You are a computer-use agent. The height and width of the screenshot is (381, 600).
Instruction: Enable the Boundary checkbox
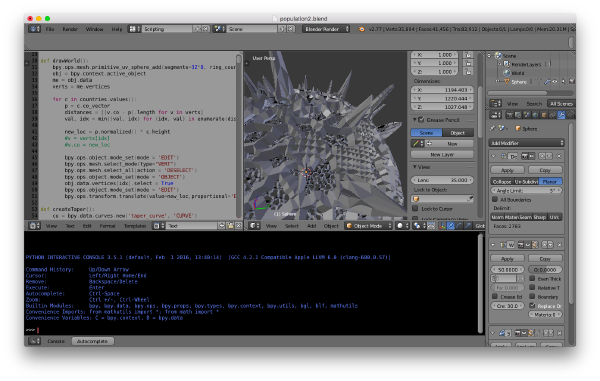532,296
